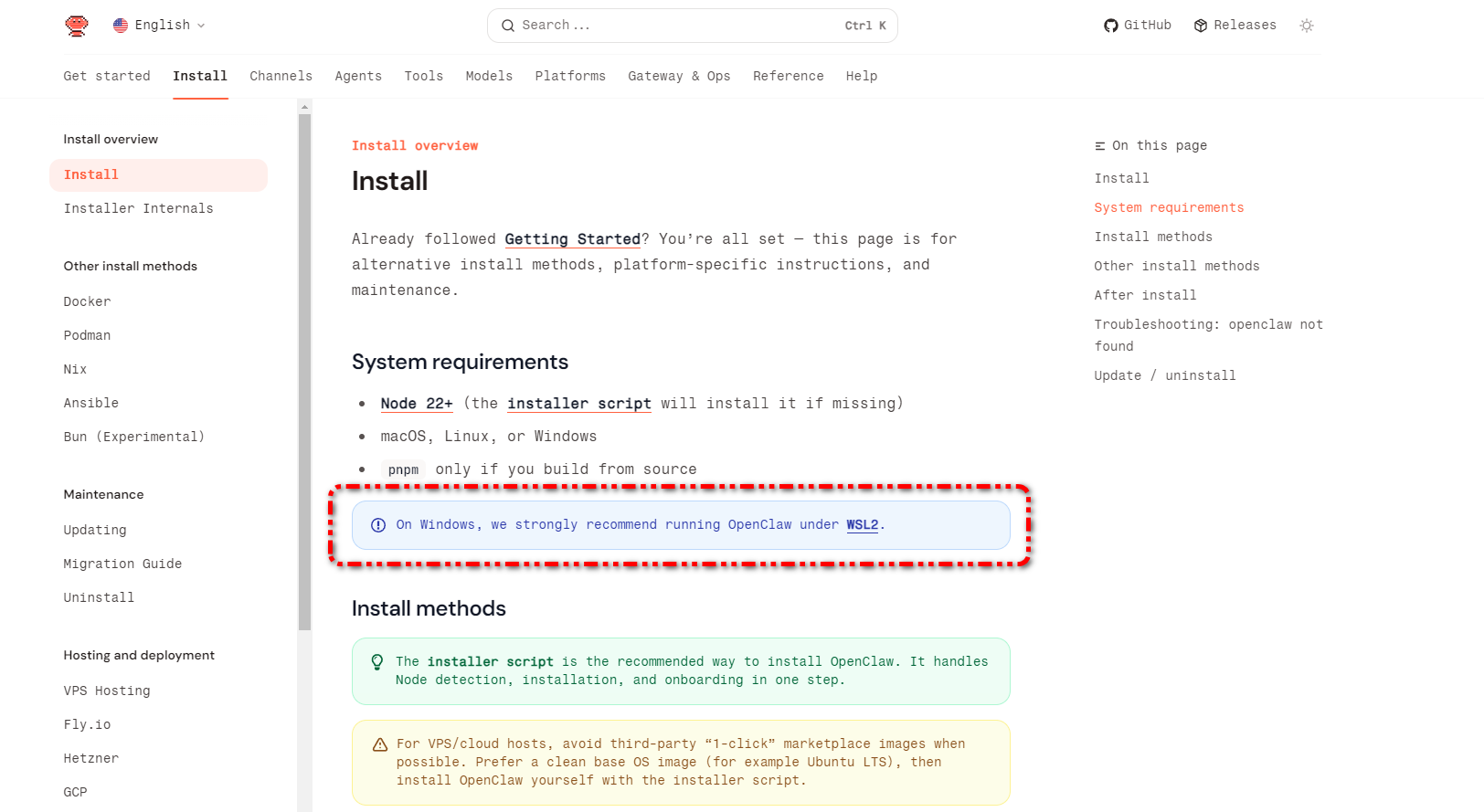The image size is (1484, 812).
Task: Focus the Search input field
Action: coord(676,26)
